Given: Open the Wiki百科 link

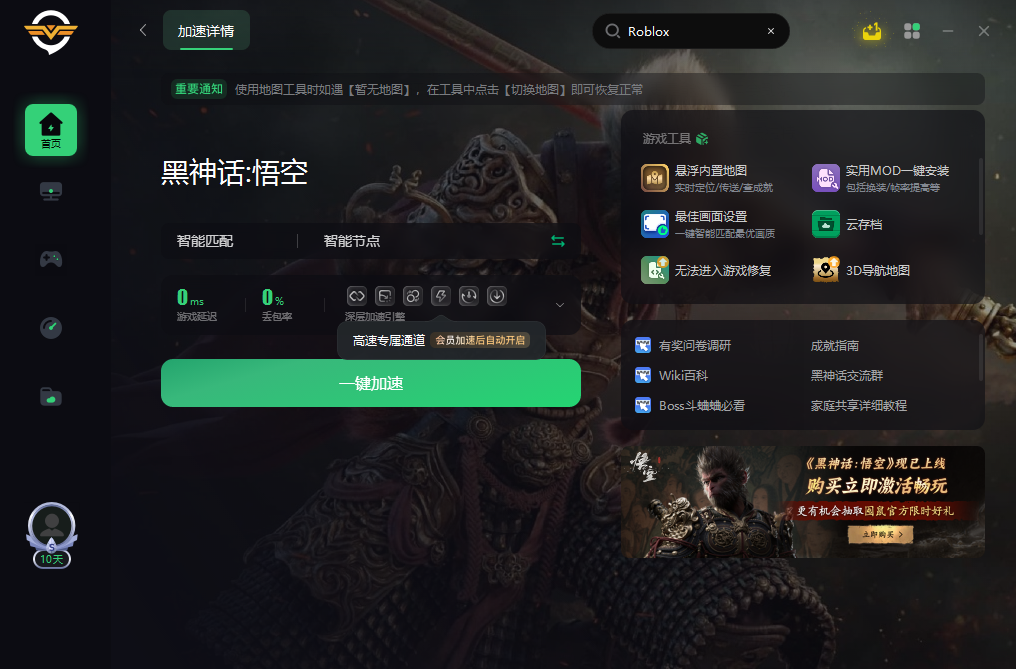Looking at the screenshot, I should 672,375.
